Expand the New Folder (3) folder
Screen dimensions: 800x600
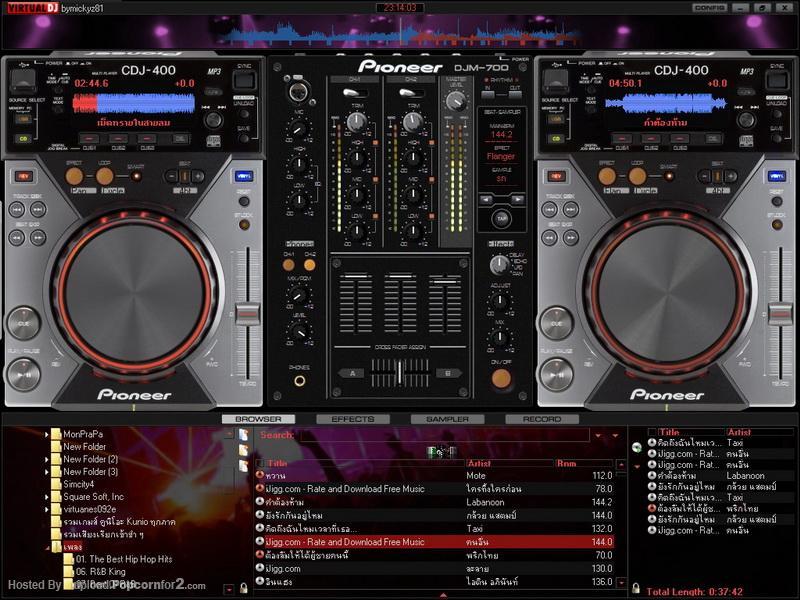point(46,472)
